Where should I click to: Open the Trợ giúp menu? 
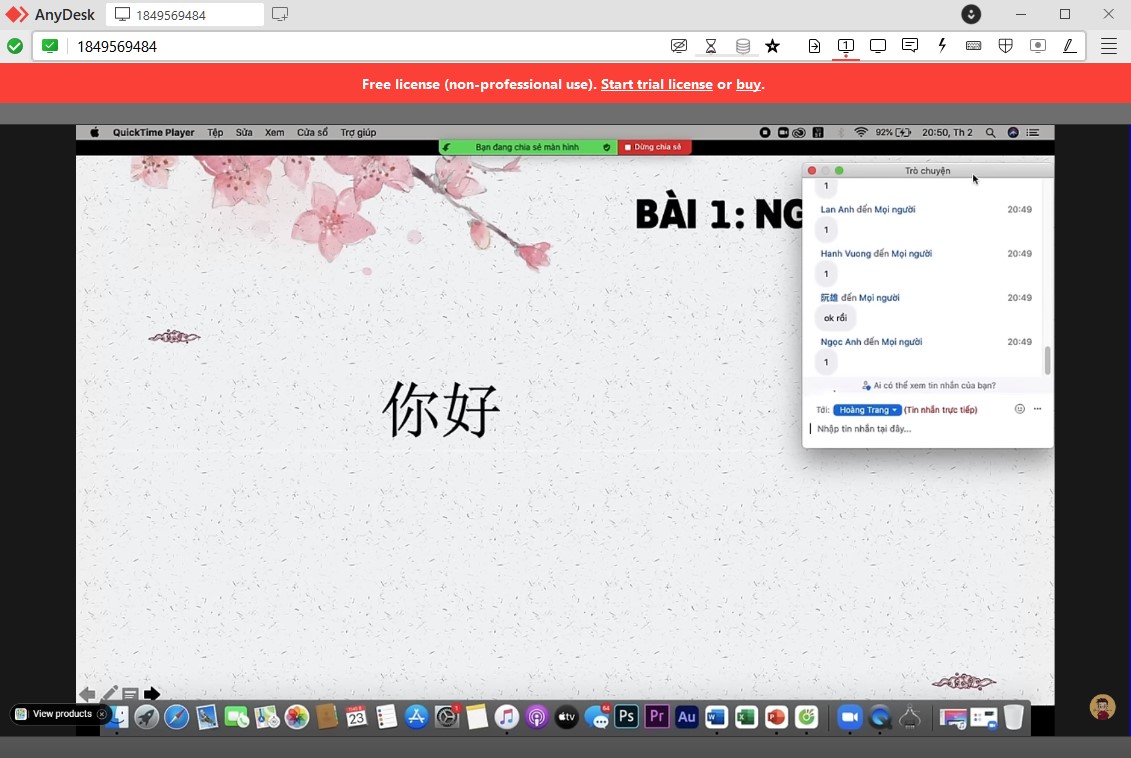click(358, 132)
